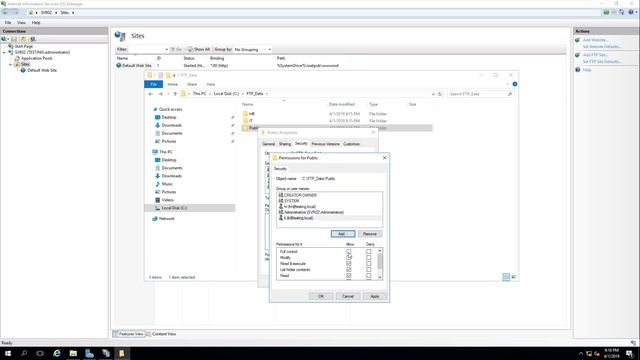Click create connection globe icon in Connections
This screenshot has width=640, height=360.
(4, 39)
